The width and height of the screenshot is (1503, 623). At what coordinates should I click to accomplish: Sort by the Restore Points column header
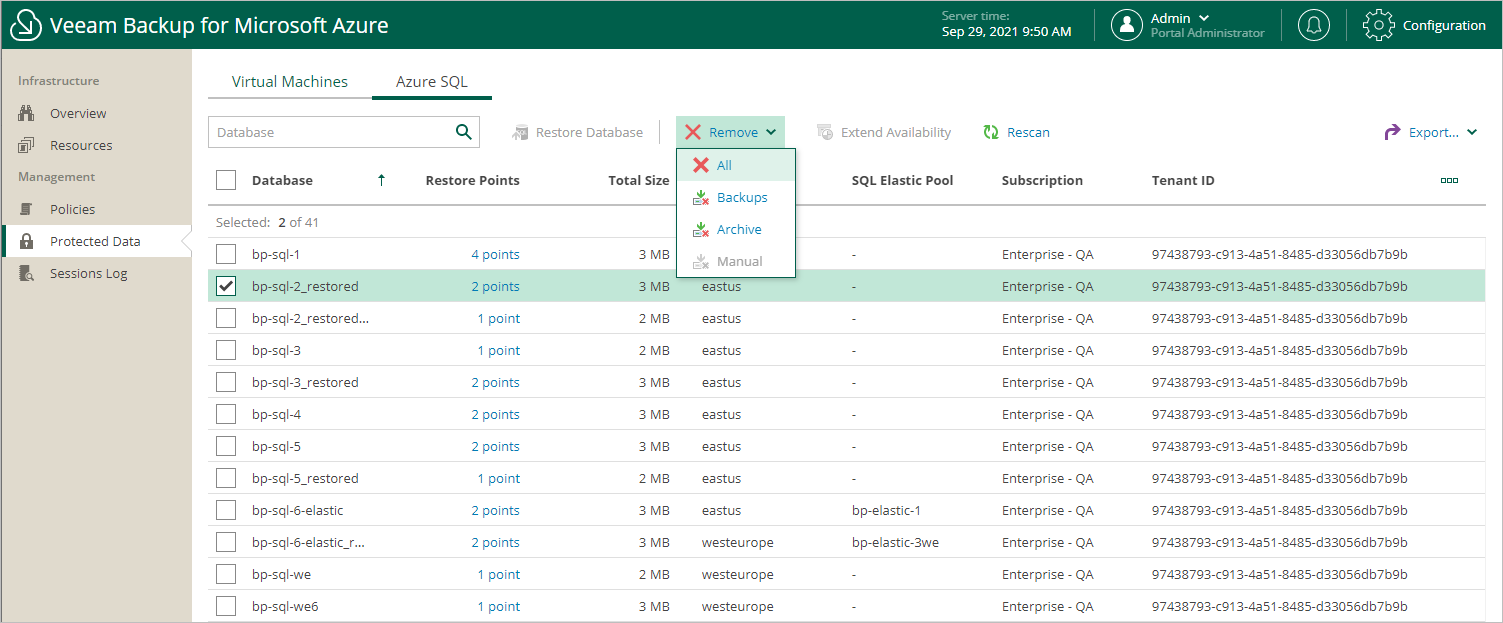tap(472, 180)
